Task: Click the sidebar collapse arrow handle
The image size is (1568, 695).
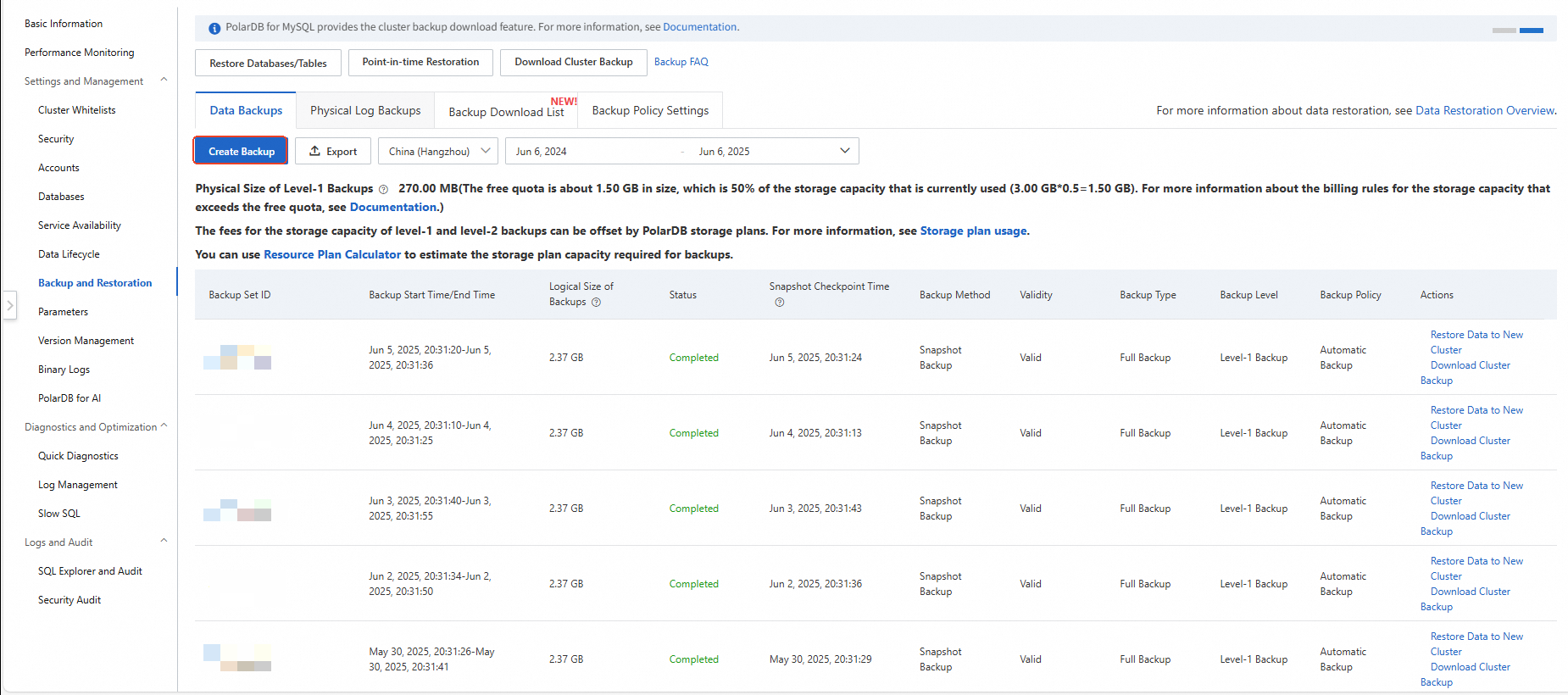Action: click(x=9, y=305)
